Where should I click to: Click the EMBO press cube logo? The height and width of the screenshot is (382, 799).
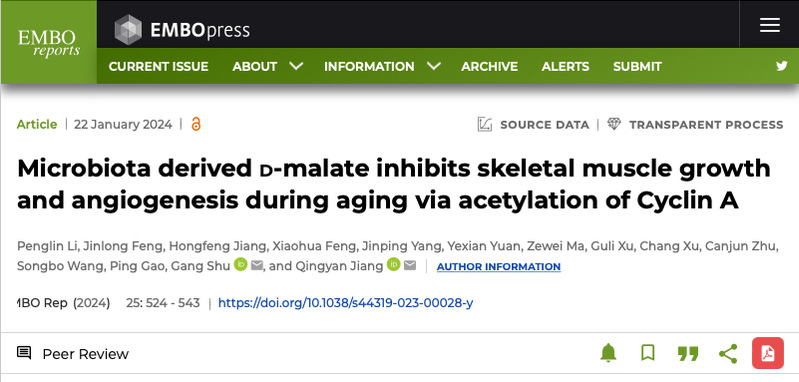coord(128,30)
